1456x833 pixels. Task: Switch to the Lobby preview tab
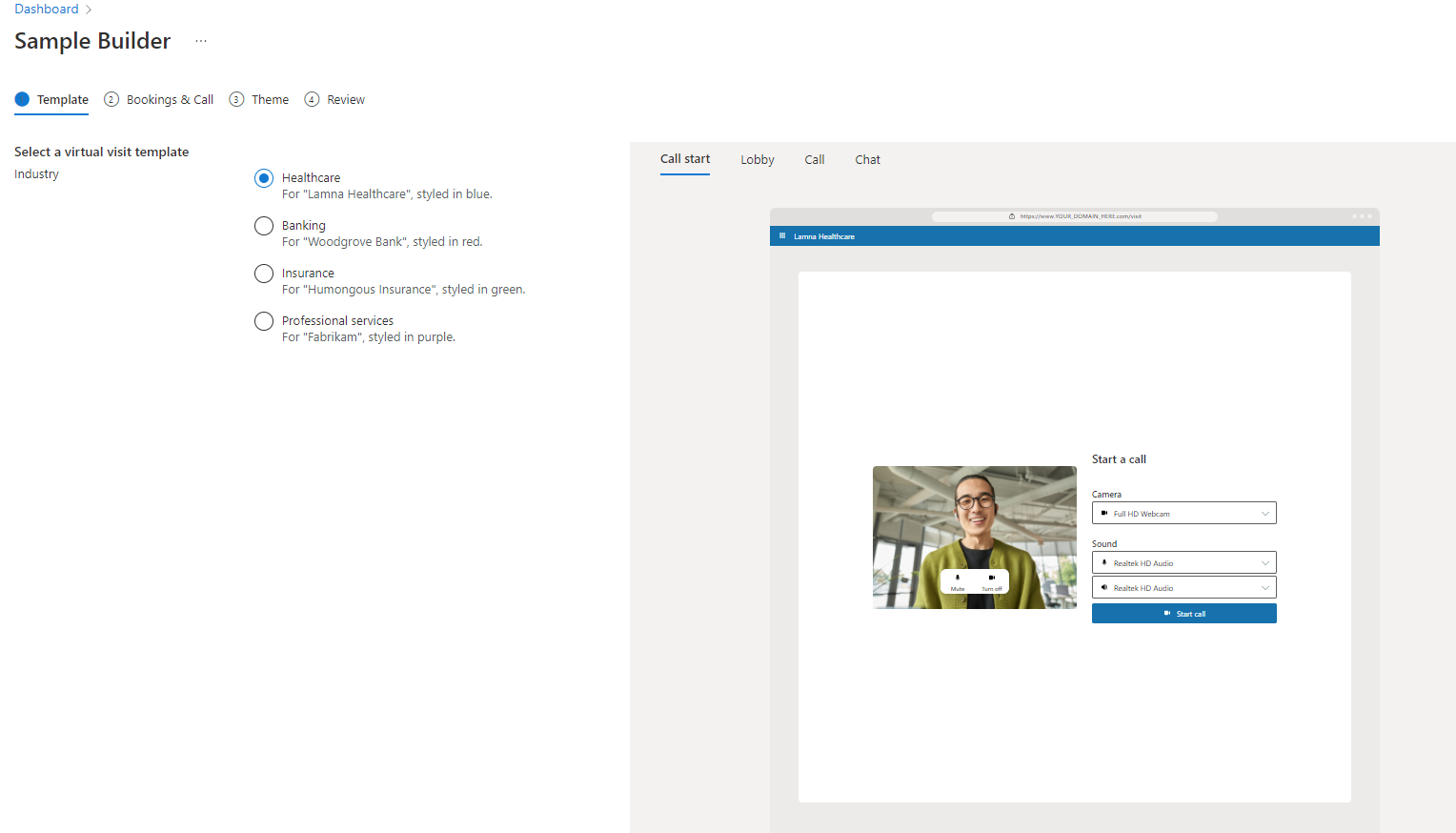coord(757,159)
